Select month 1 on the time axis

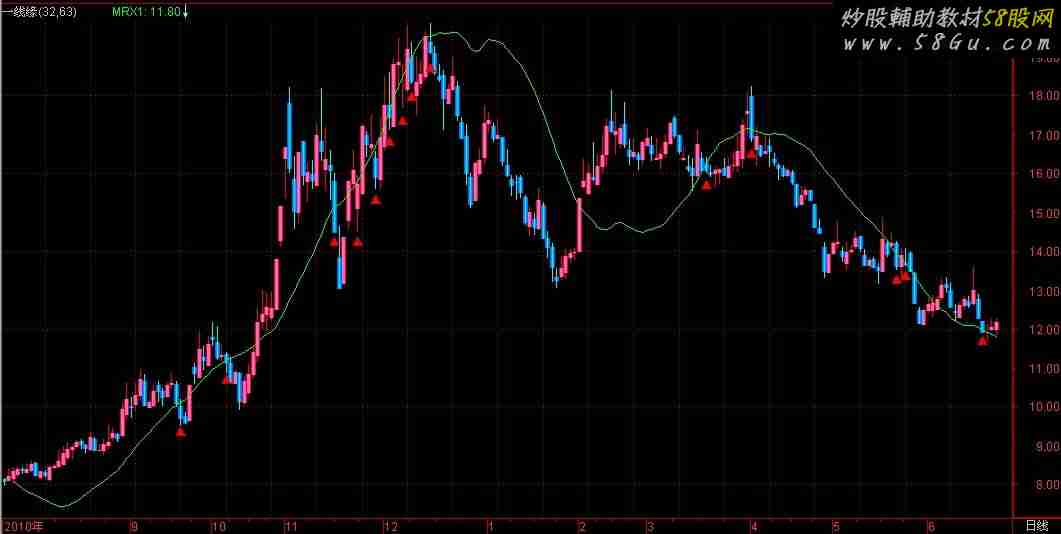(490, 527)
